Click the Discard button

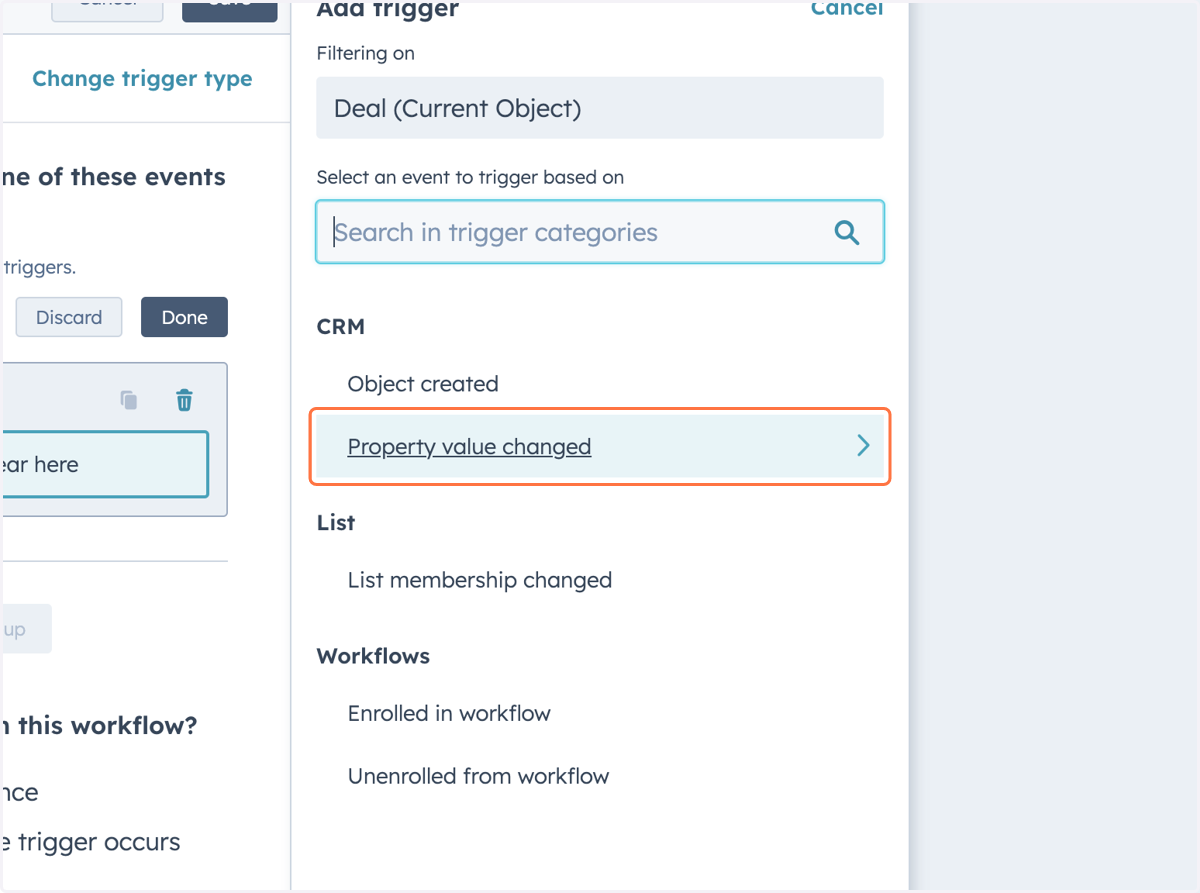pos(69,317)
